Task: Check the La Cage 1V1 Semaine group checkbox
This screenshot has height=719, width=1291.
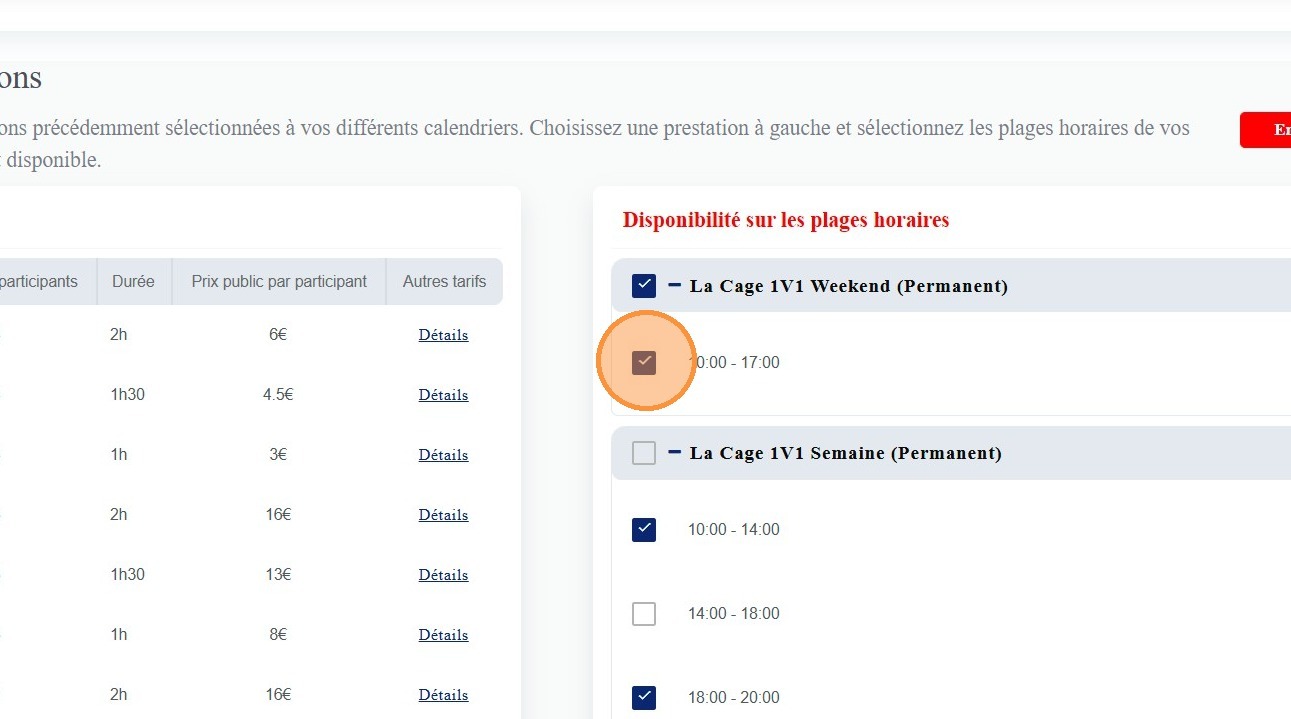Action: coord(644,453)
